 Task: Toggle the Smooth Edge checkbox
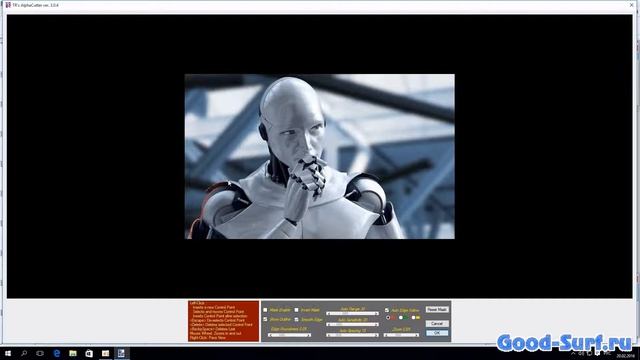pos(296,320)
